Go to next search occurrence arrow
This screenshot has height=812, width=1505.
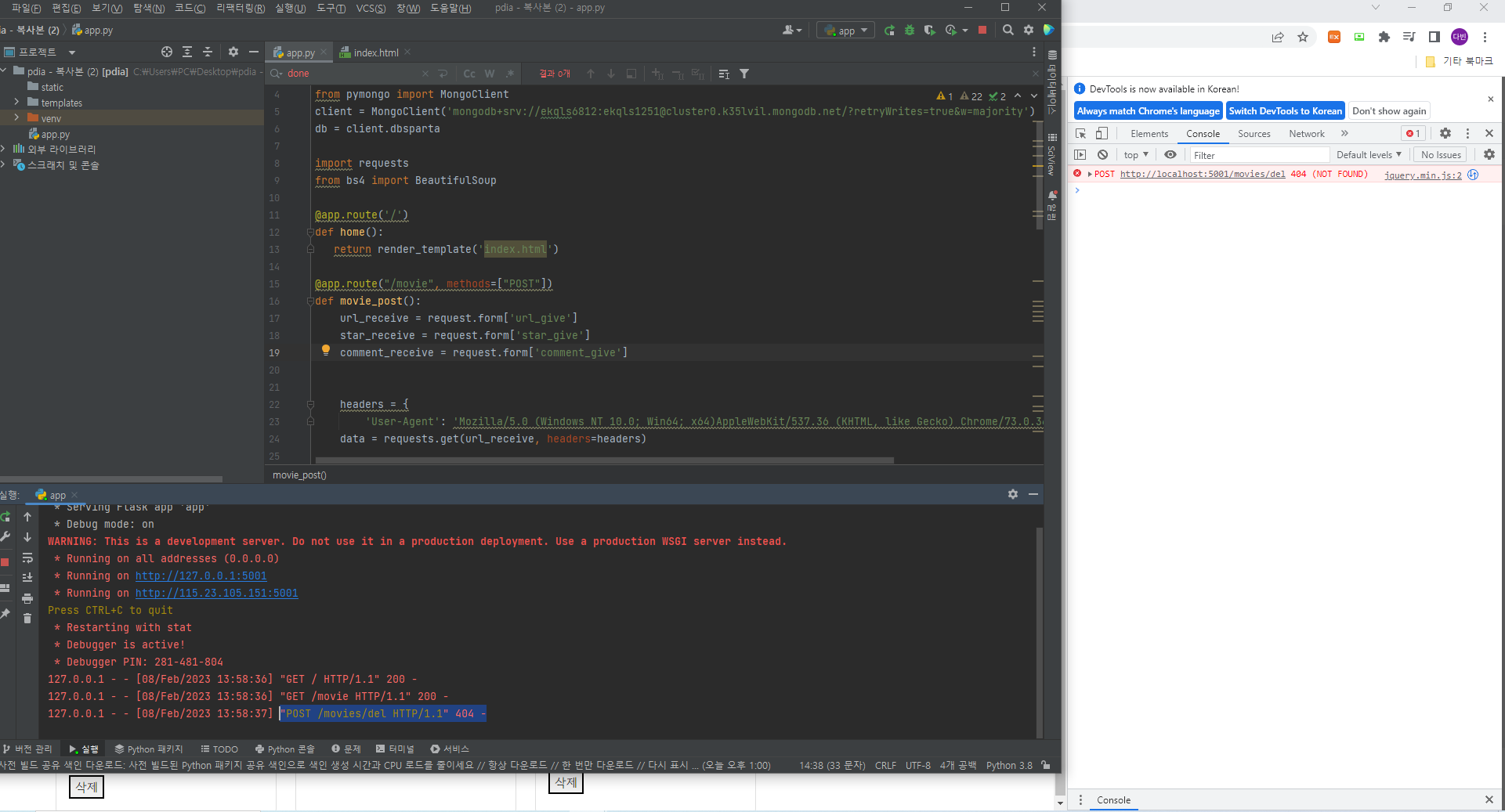pyautogui.click(x=611, y=74)
